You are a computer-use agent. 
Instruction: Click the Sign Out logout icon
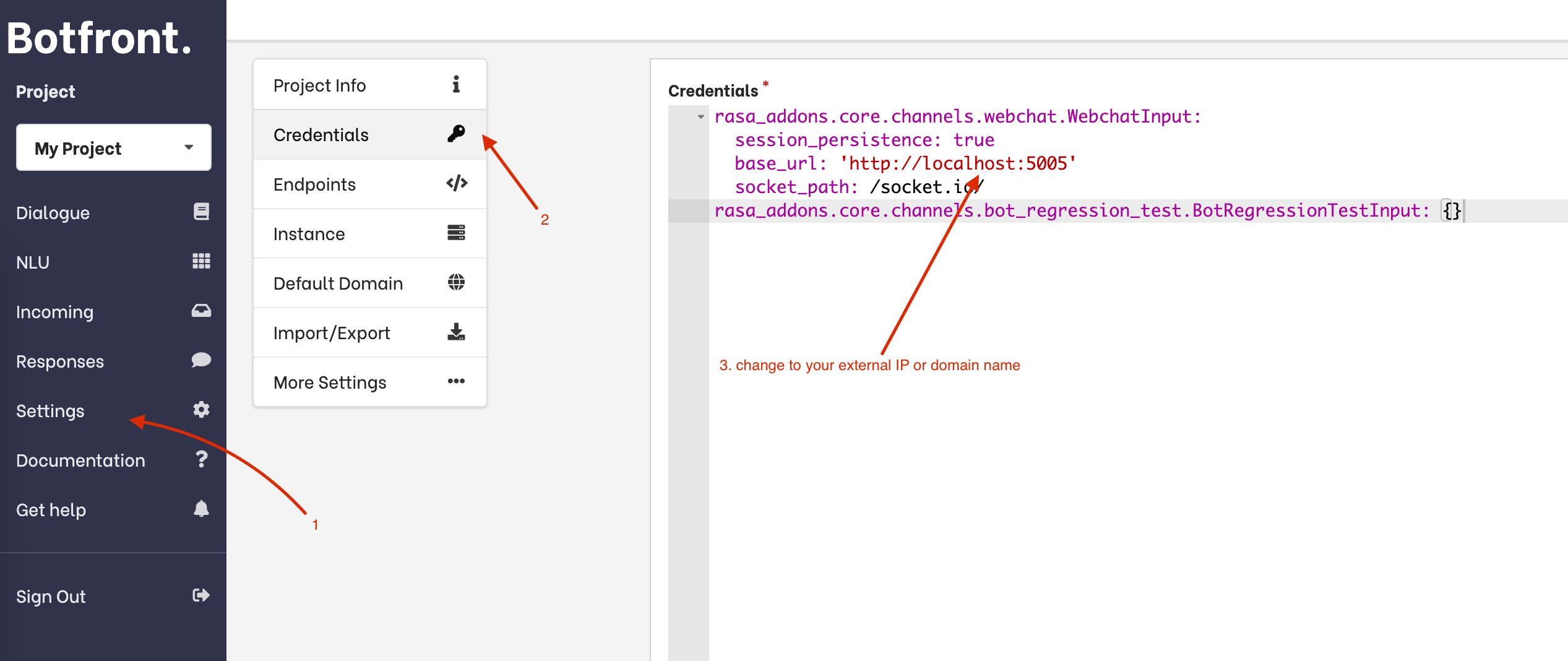201,595
